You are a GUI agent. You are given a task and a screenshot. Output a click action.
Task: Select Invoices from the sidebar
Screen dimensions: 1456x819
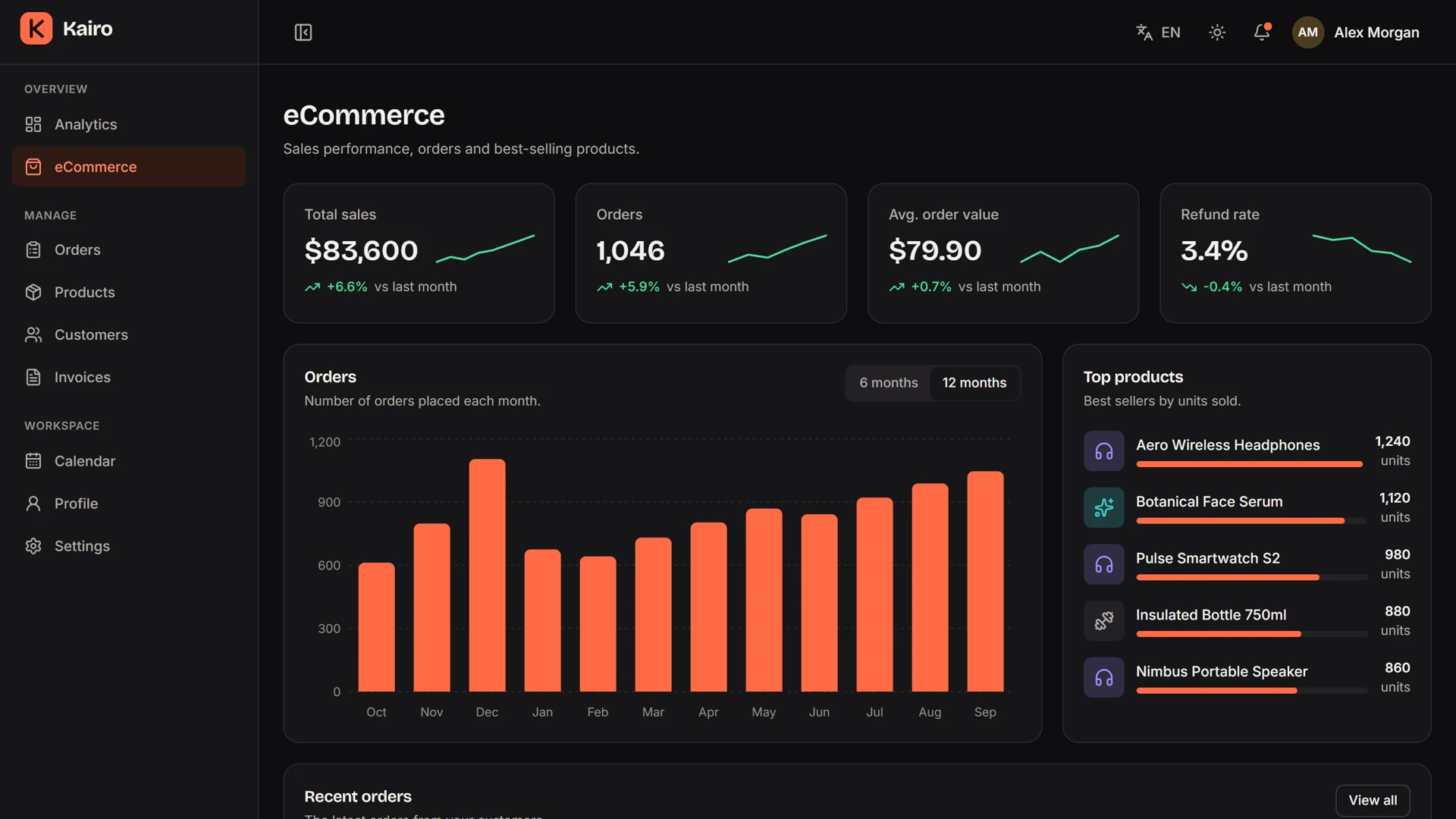pos(129,377)
